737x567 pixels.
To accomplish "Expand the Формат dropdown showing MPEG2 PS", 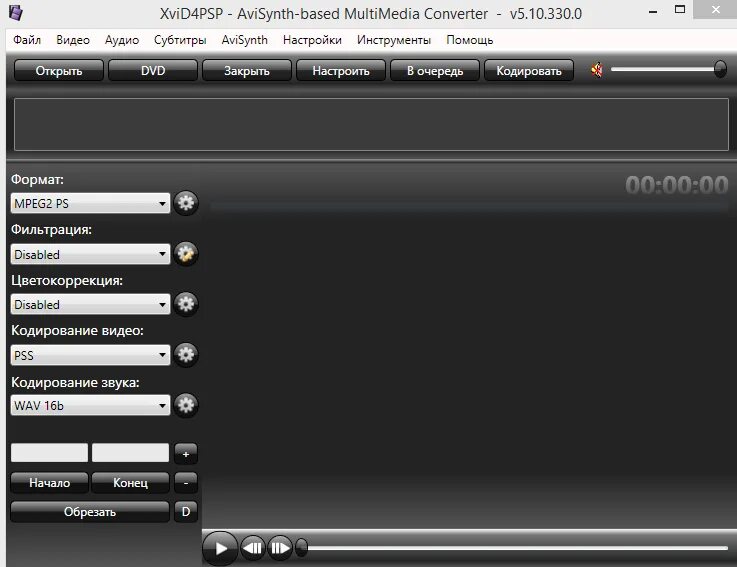I will (x=90, y=203).
